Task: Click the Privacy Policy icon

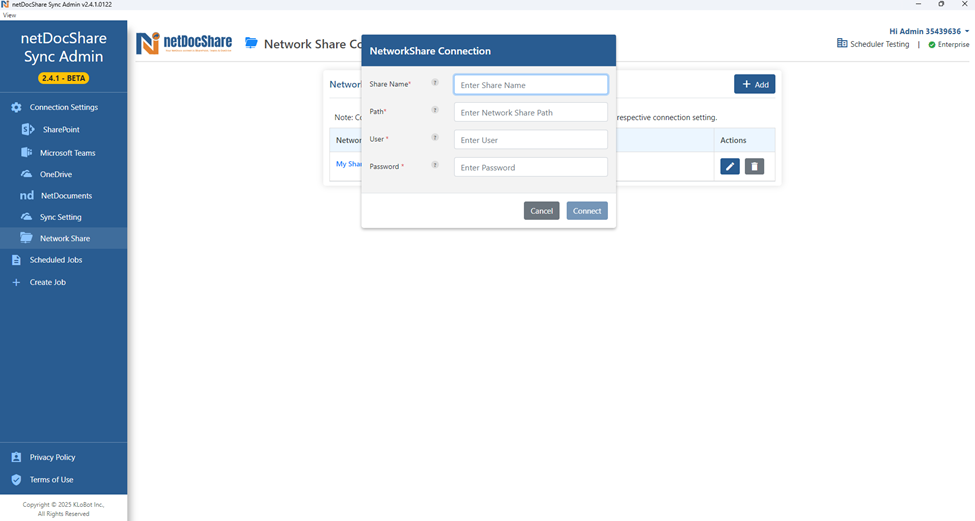Action: point(16,457)
